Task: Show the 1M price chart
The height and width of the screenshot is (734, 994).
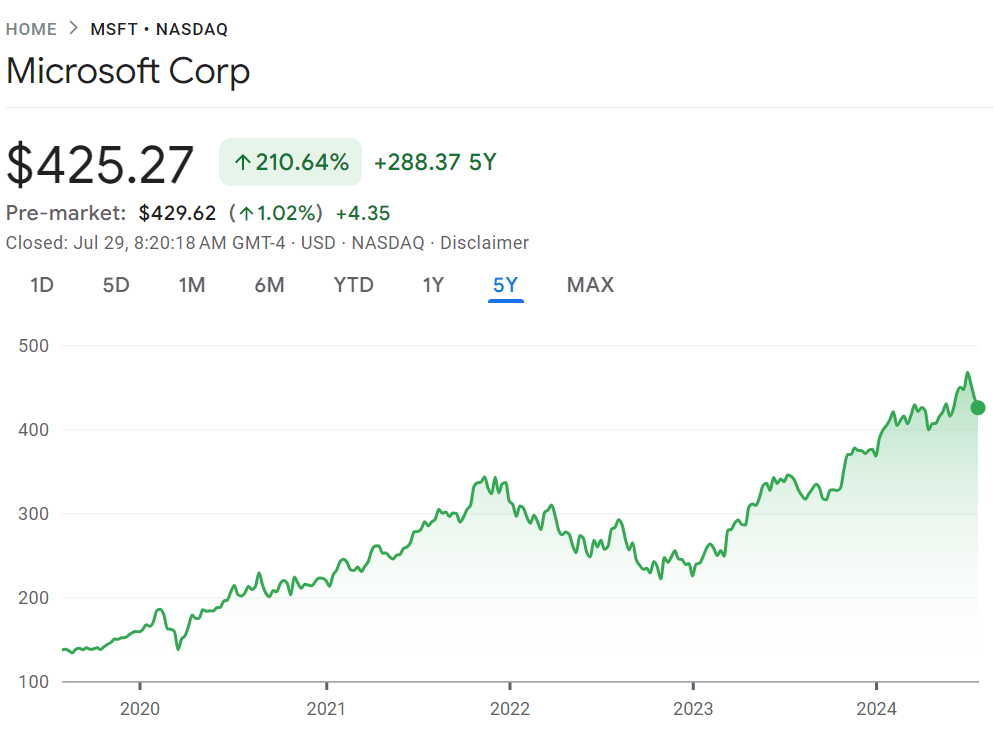Action: [x=191, y=285]
